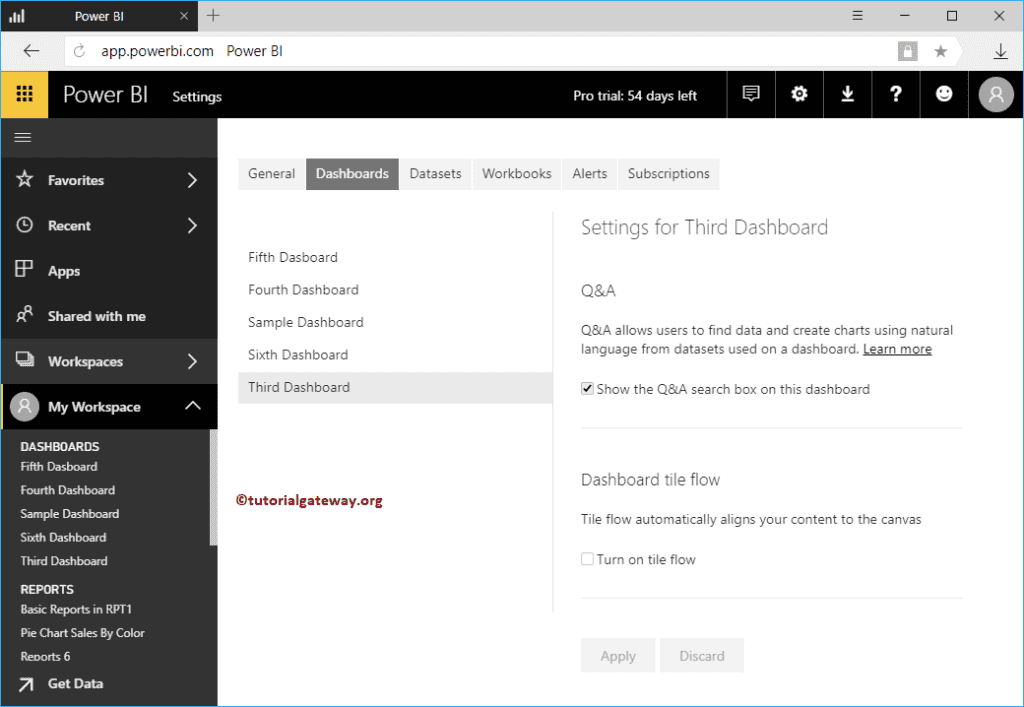Open the Learn more link
Viewport: 1024px width, 707px height.
point(897,348)
